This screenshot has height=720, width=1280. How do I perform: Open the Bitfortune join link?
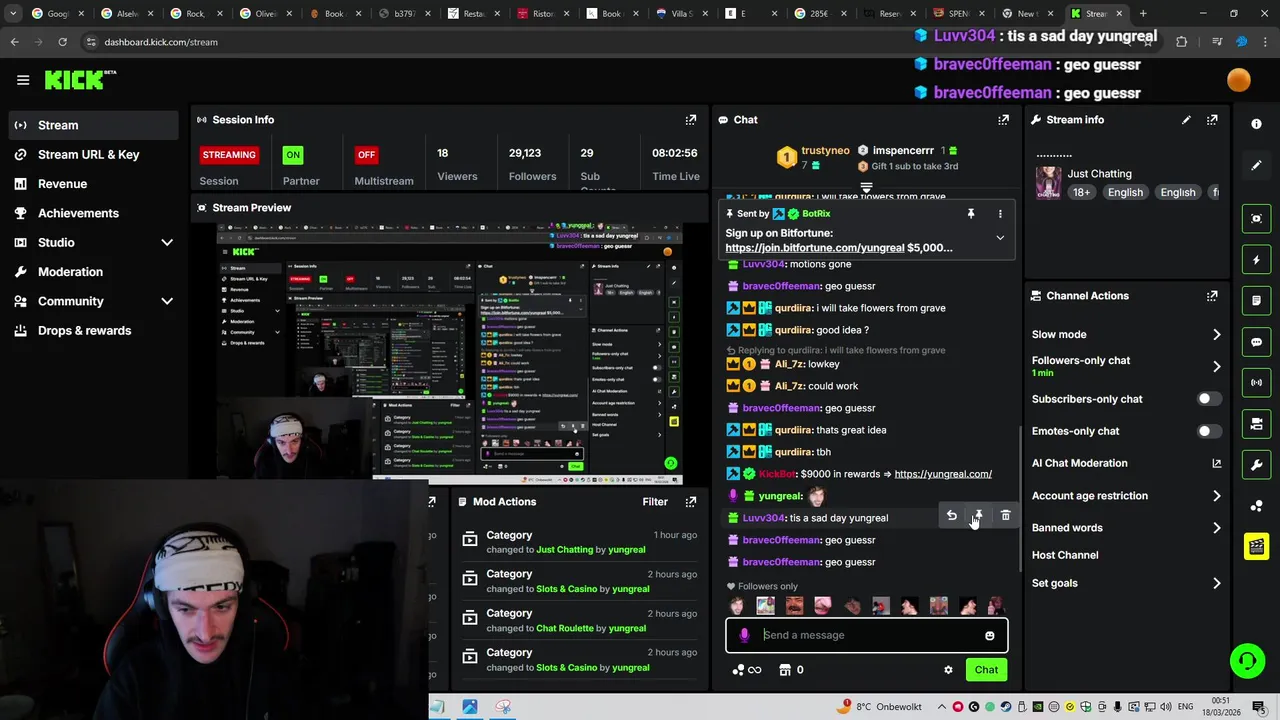click(814, 248)
